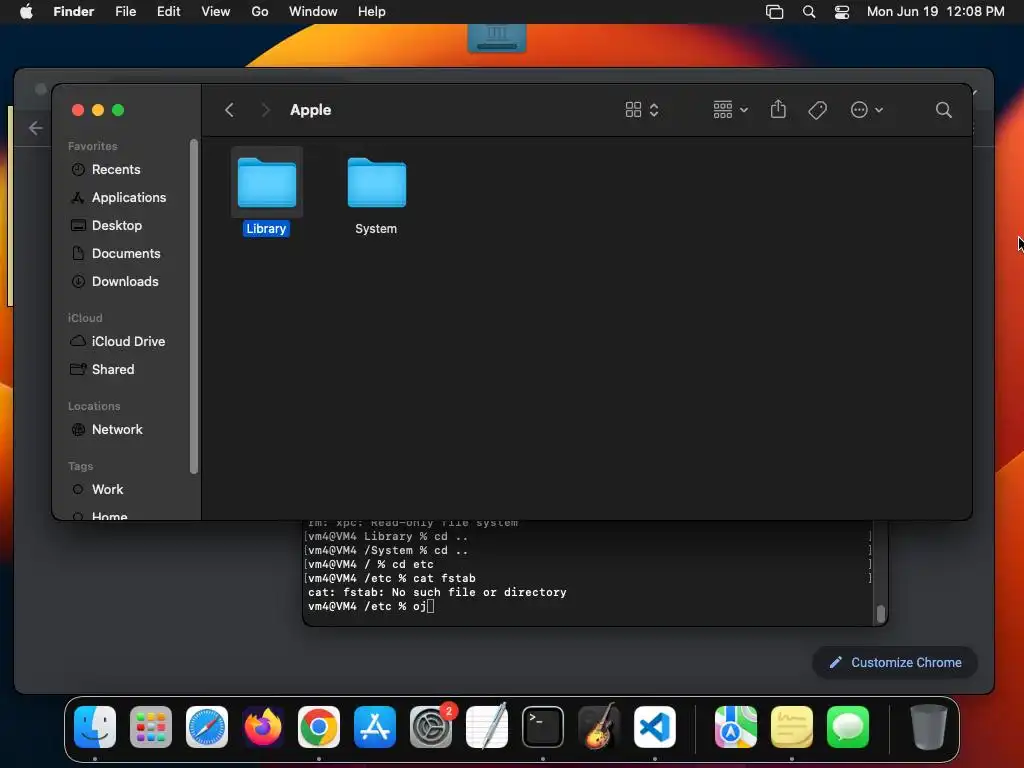Open Control Center in menu bar

click(x=842, y=11)
